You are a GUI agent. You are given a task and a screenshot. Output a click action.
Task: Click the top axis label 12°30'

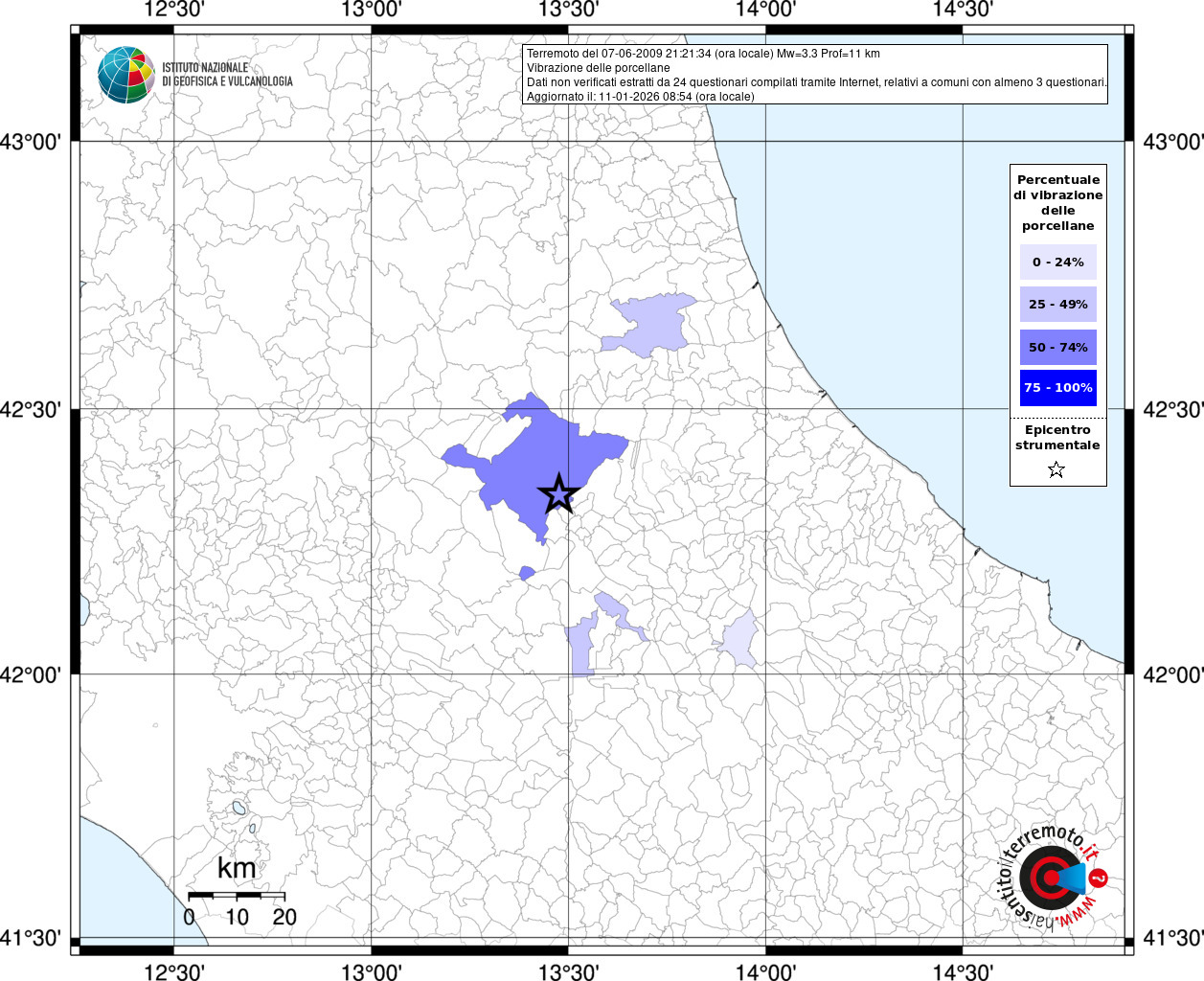(174, 10)
